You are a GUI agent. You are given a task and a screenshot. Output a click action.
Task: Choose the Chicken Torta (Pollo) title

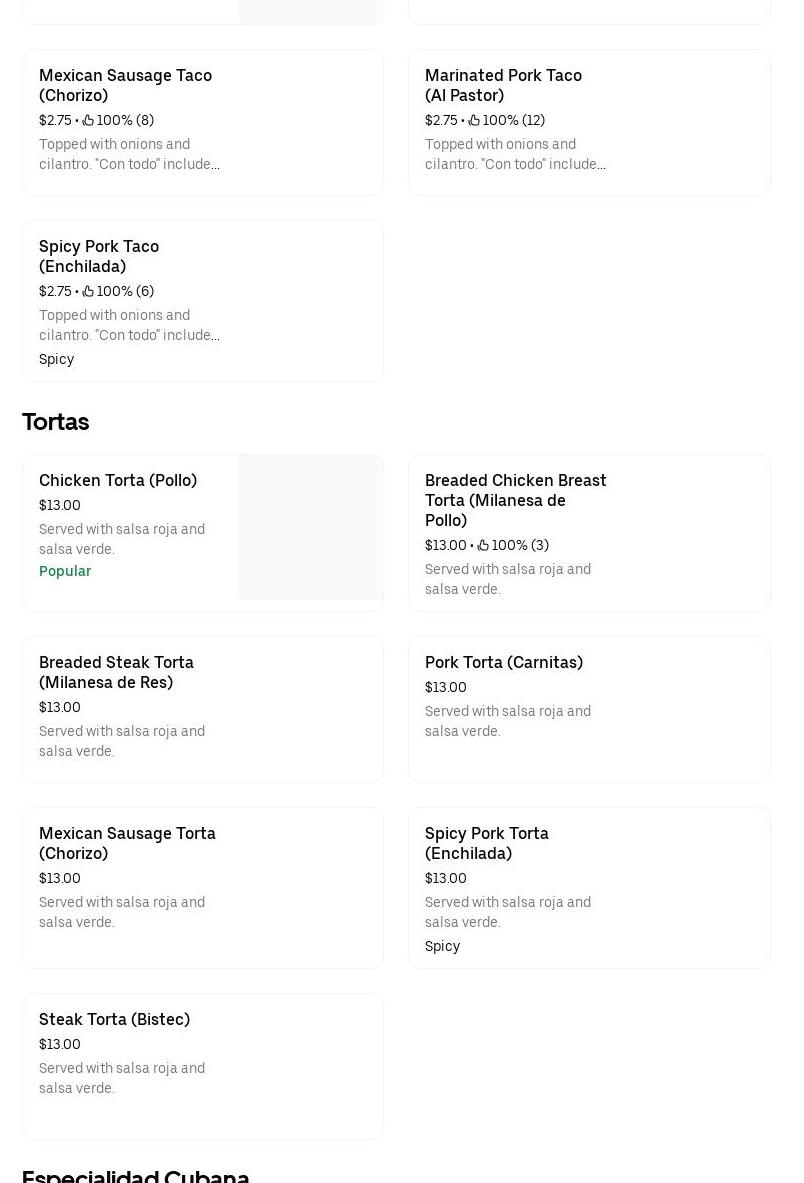coord(118,481)
